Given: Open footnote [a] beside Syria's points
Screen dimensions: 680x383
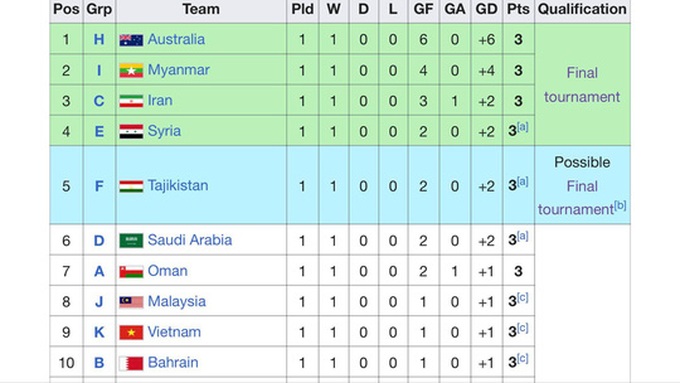Looking at the screenshot, I should [x=523, y=127].
